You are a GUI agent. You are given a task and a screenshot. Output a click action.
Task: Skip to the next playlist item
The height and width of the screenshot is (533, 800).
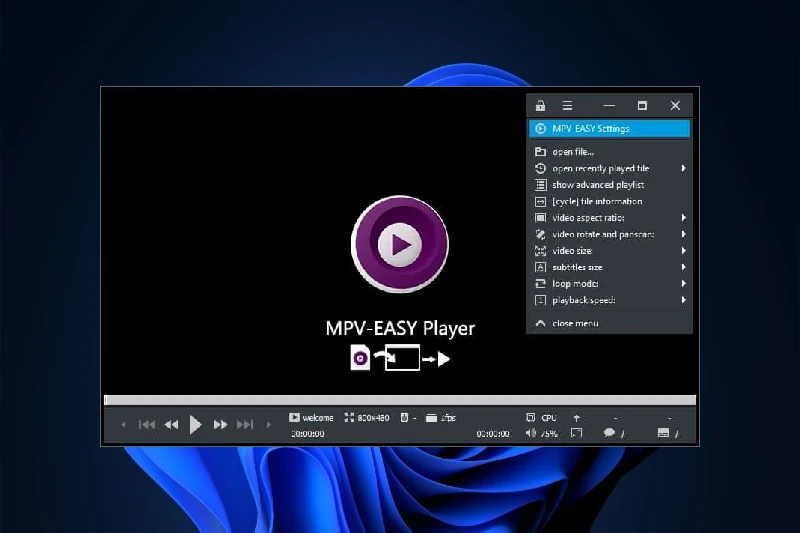click(x=245, y=424)
